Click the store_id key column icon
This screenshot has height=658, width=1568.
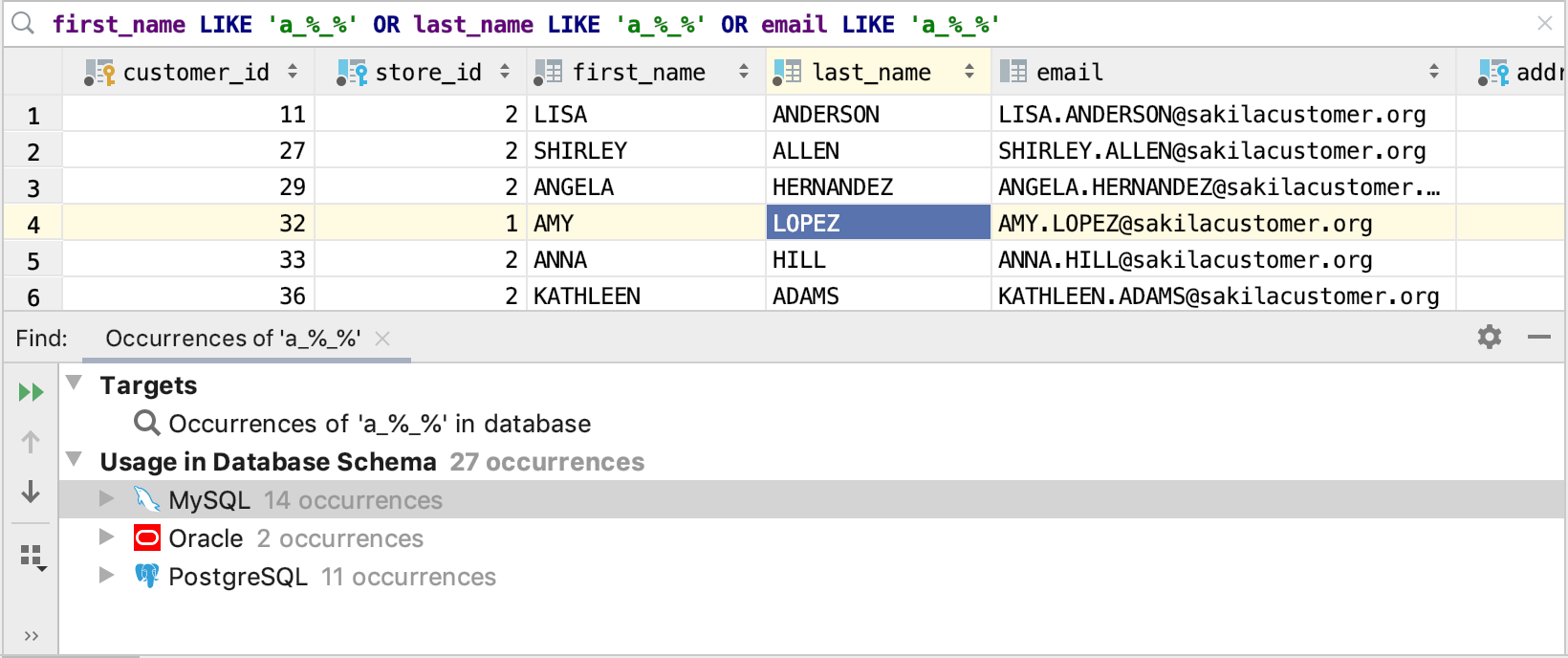[352, 73]
